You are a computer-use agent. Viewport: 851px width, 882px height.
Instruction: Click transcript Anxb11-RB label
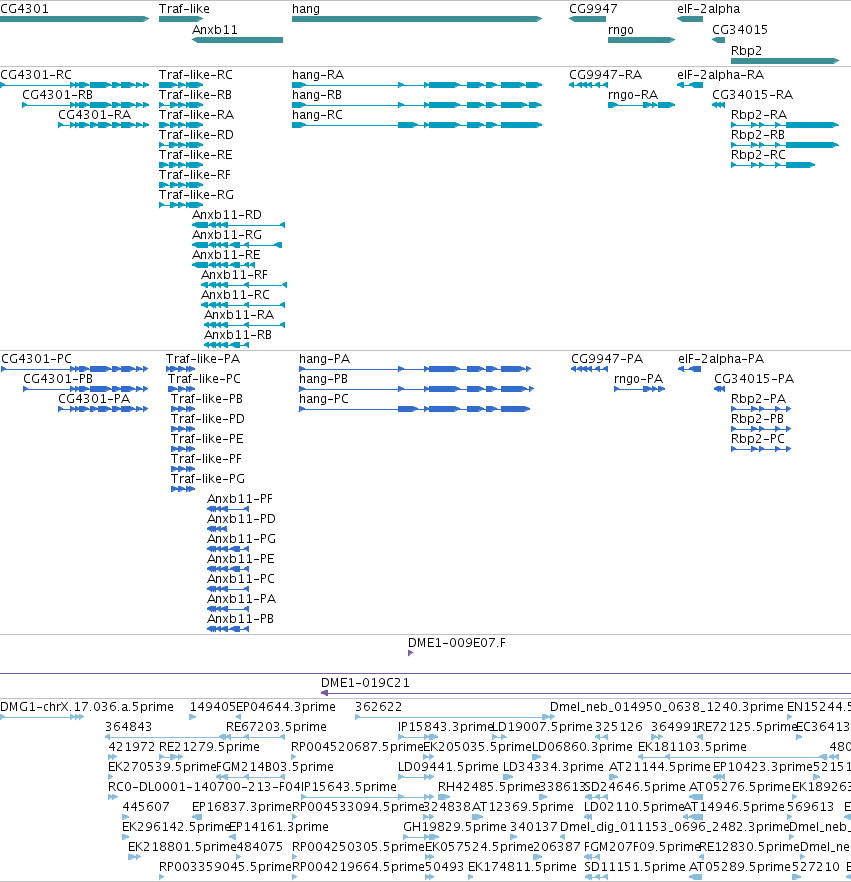click(237, 335)
